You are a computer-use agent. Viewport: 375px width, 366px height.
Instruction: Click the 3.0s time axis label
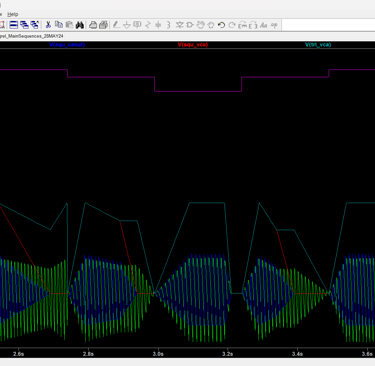tap(158, 354)
